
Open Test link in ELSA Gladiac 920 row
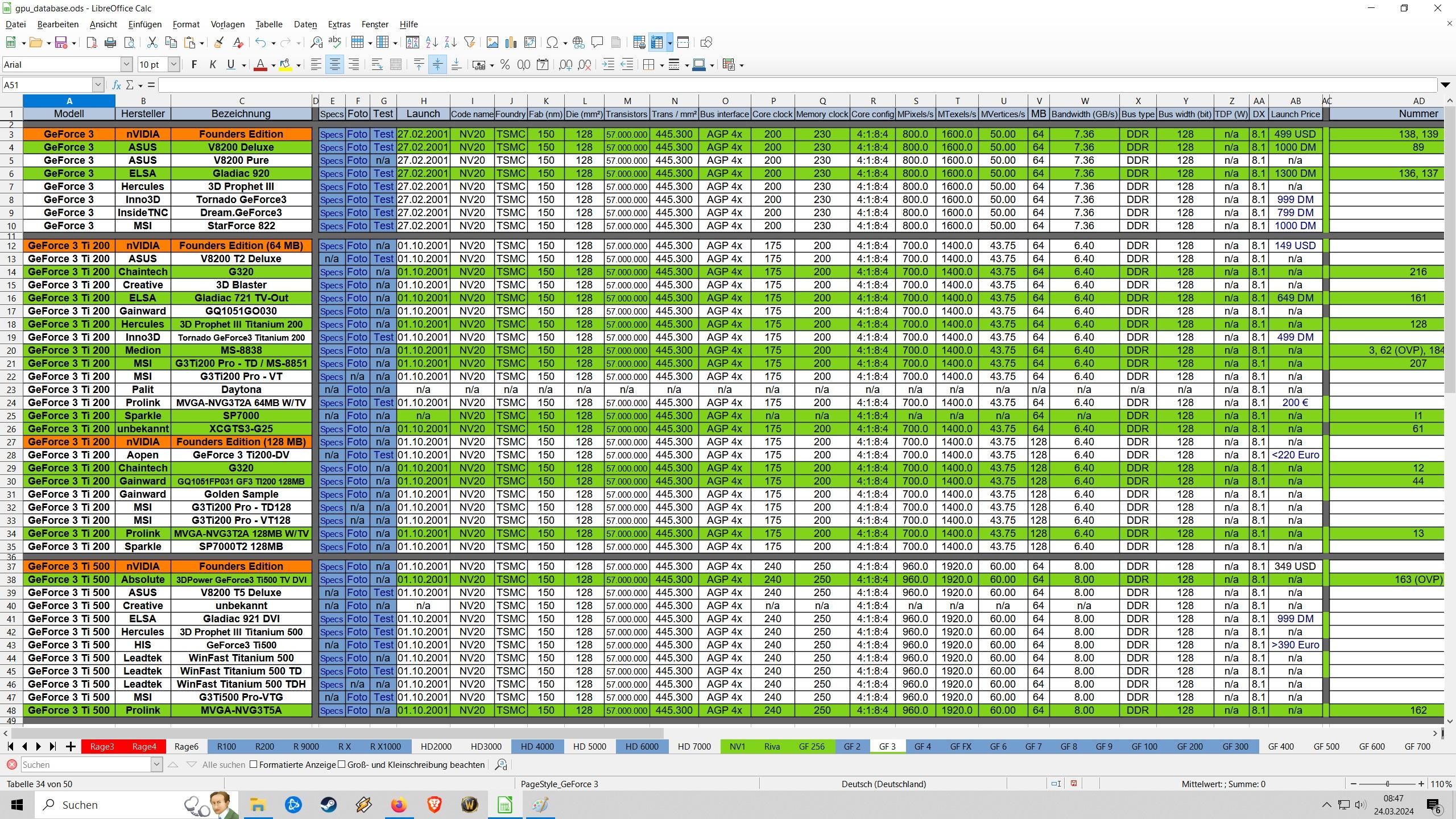[383, 173]
